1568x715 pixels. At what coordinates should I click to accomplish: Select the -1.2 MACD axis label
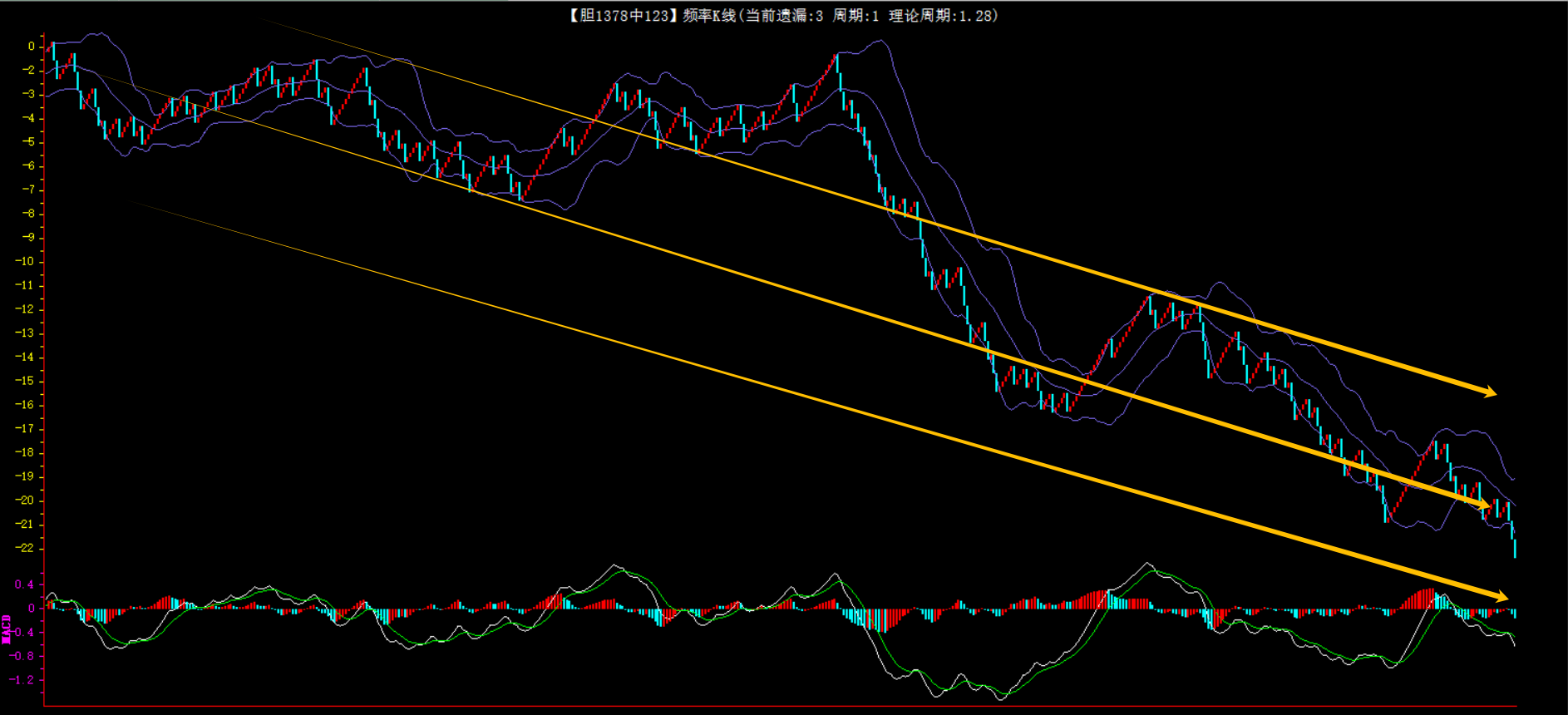pyautogui.click(x=22, y=679)
